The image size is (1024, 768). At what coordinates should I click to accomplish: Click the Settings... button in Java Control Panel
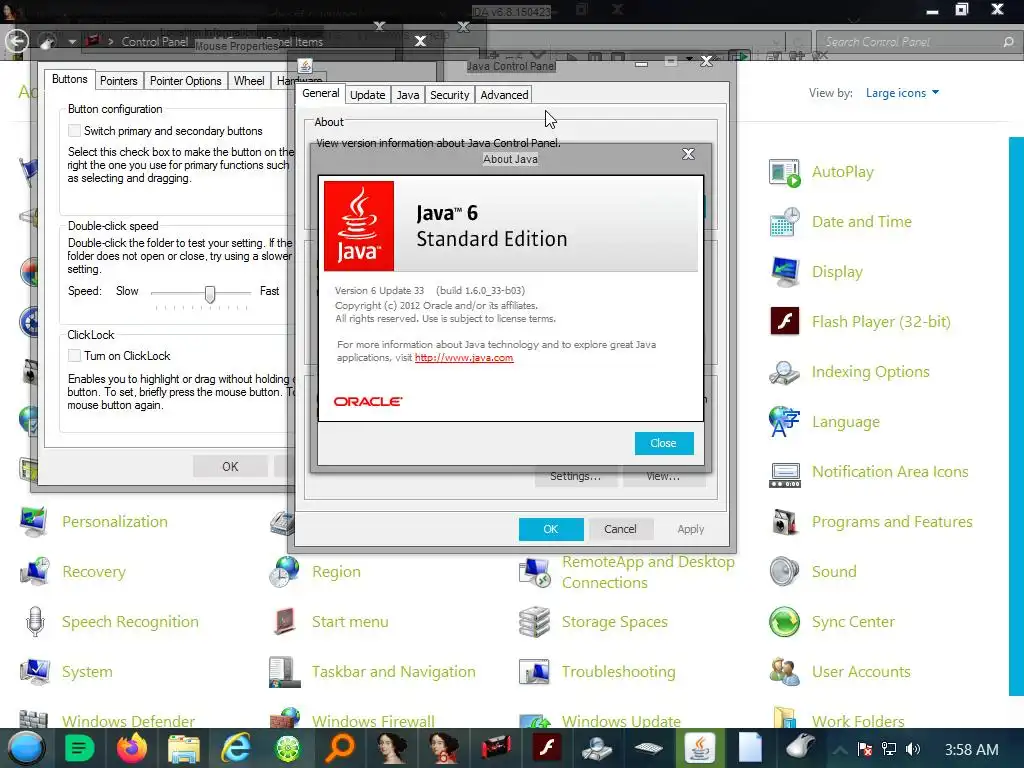coord(575,477)
